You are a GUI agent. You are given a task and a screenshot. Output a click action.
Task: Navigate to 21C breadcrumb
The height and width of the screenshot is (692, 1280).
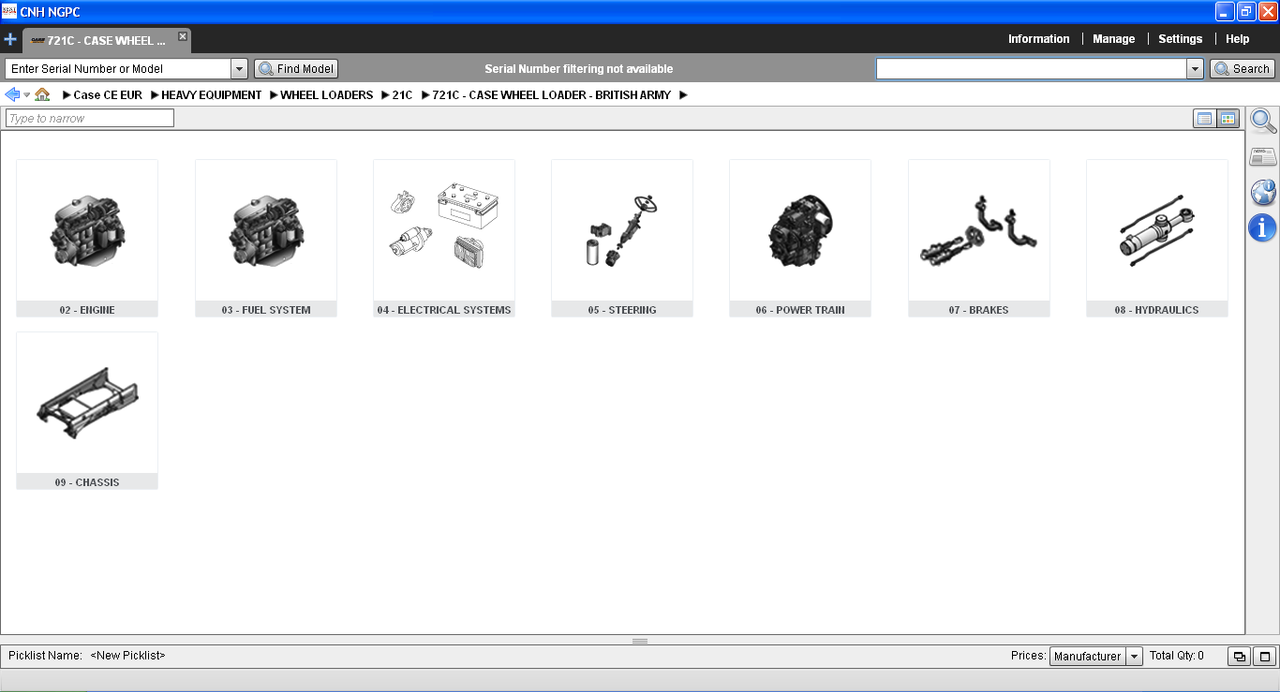click(x=402, y=95)
